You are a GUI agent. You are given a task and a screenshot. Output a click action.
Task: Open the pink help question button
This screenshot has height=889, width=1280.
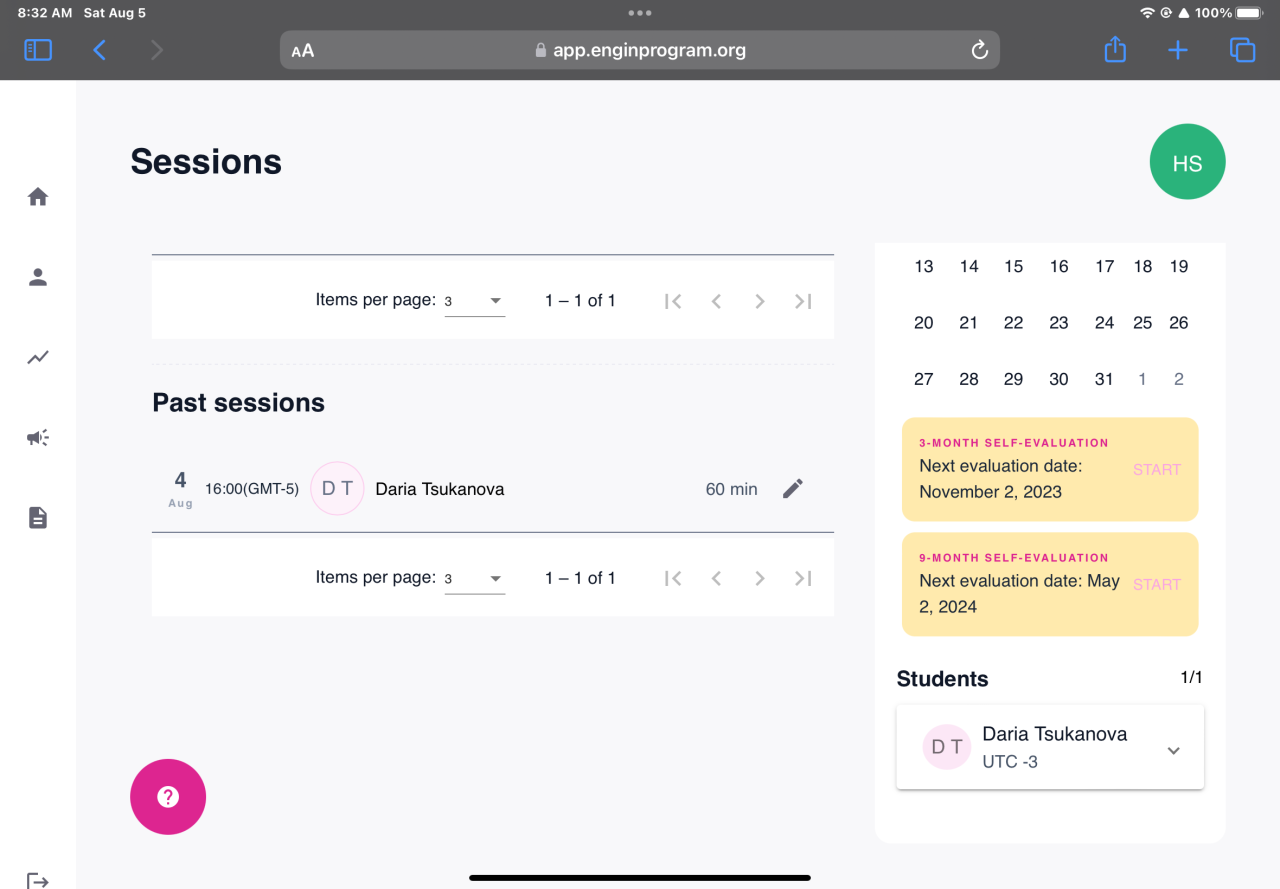(168, 797)
